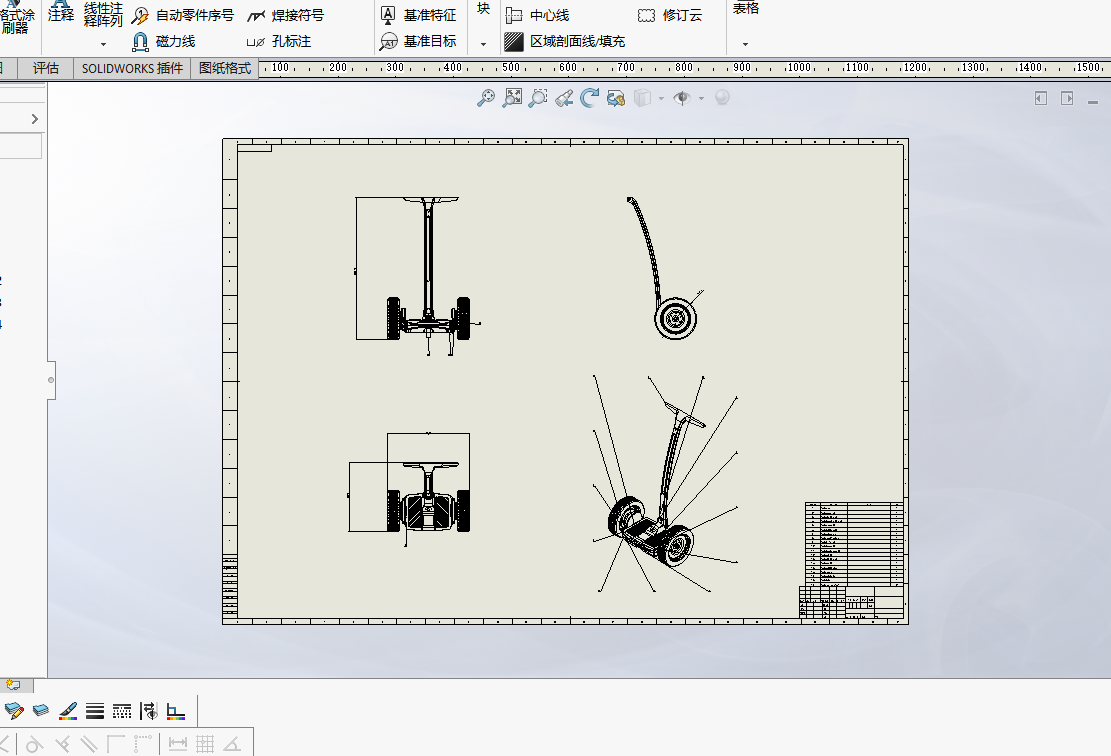
Task: Click the Datum Target (基准目标) tool
Action: [x=418, y=42]
